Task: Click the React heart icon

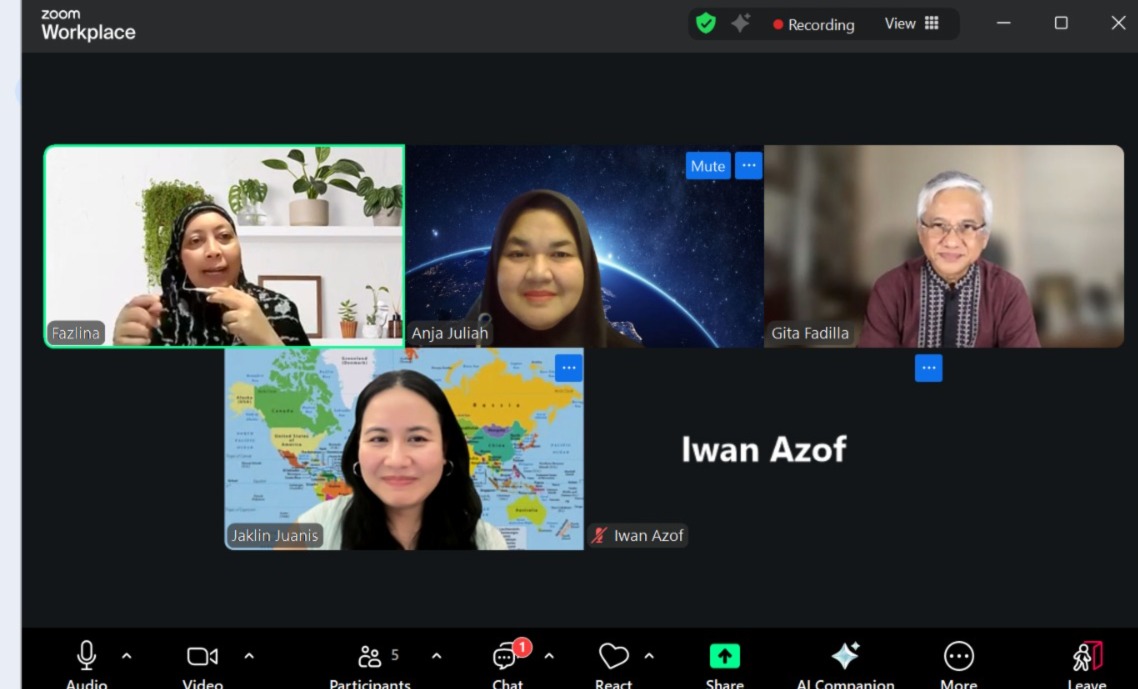Action: click(613, 656)
